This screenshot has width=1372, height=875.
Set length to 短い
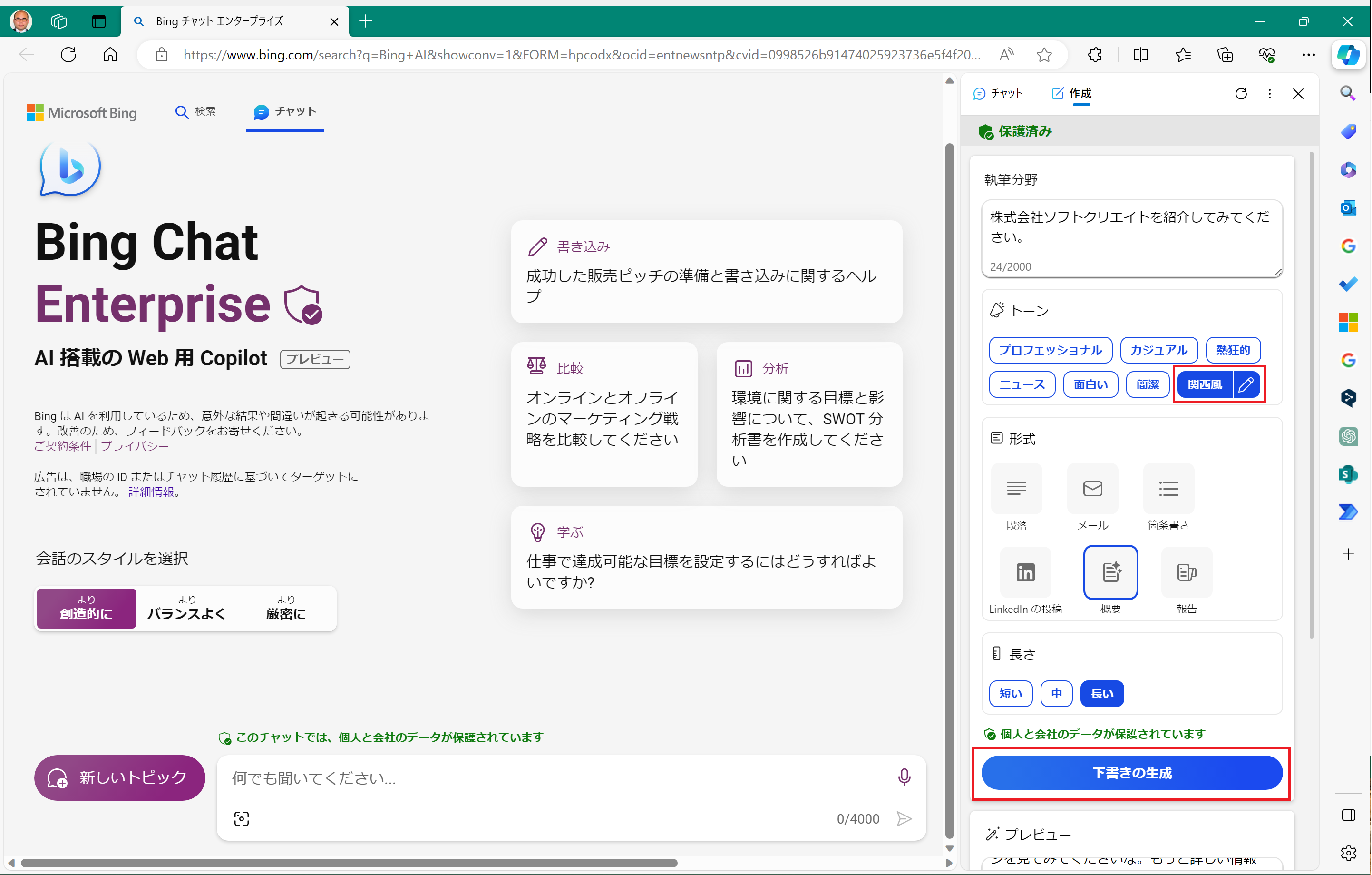[x=1011, y=694]
